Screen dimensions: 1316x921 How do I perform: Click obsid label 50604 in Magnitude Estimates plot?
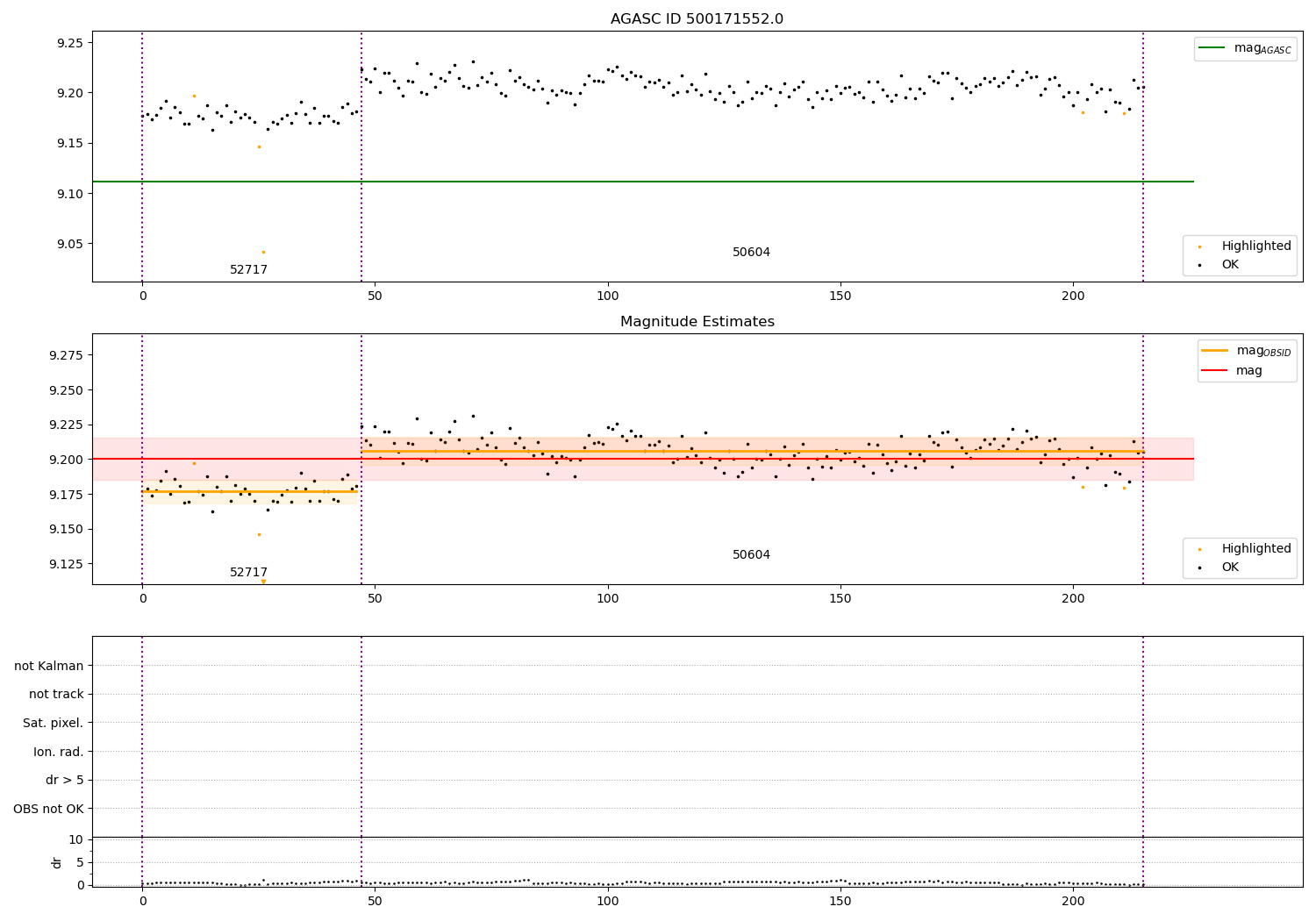tap(751, 555)
